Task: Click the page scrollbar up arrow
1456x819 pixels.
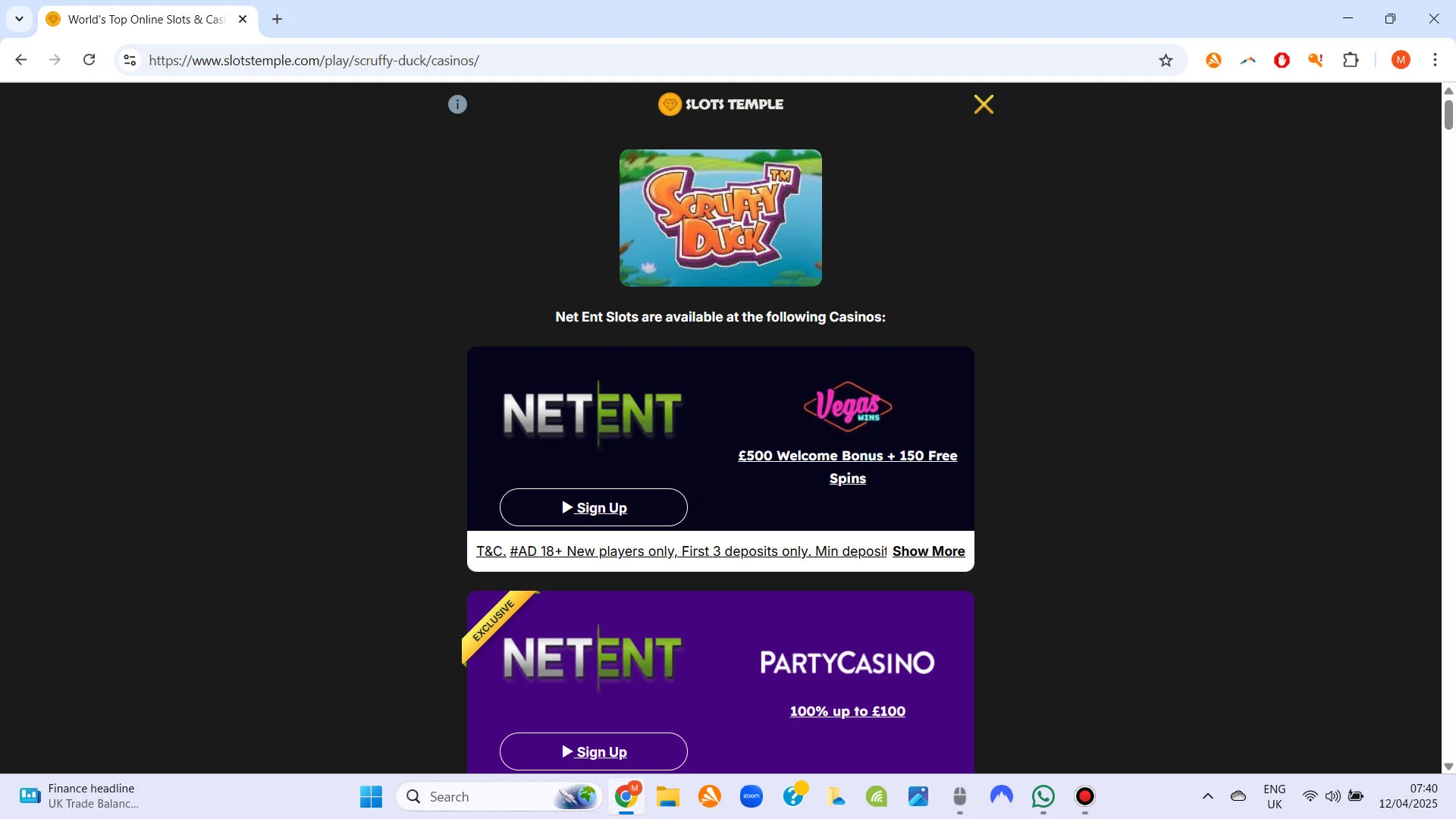Action: (1448, 90)
